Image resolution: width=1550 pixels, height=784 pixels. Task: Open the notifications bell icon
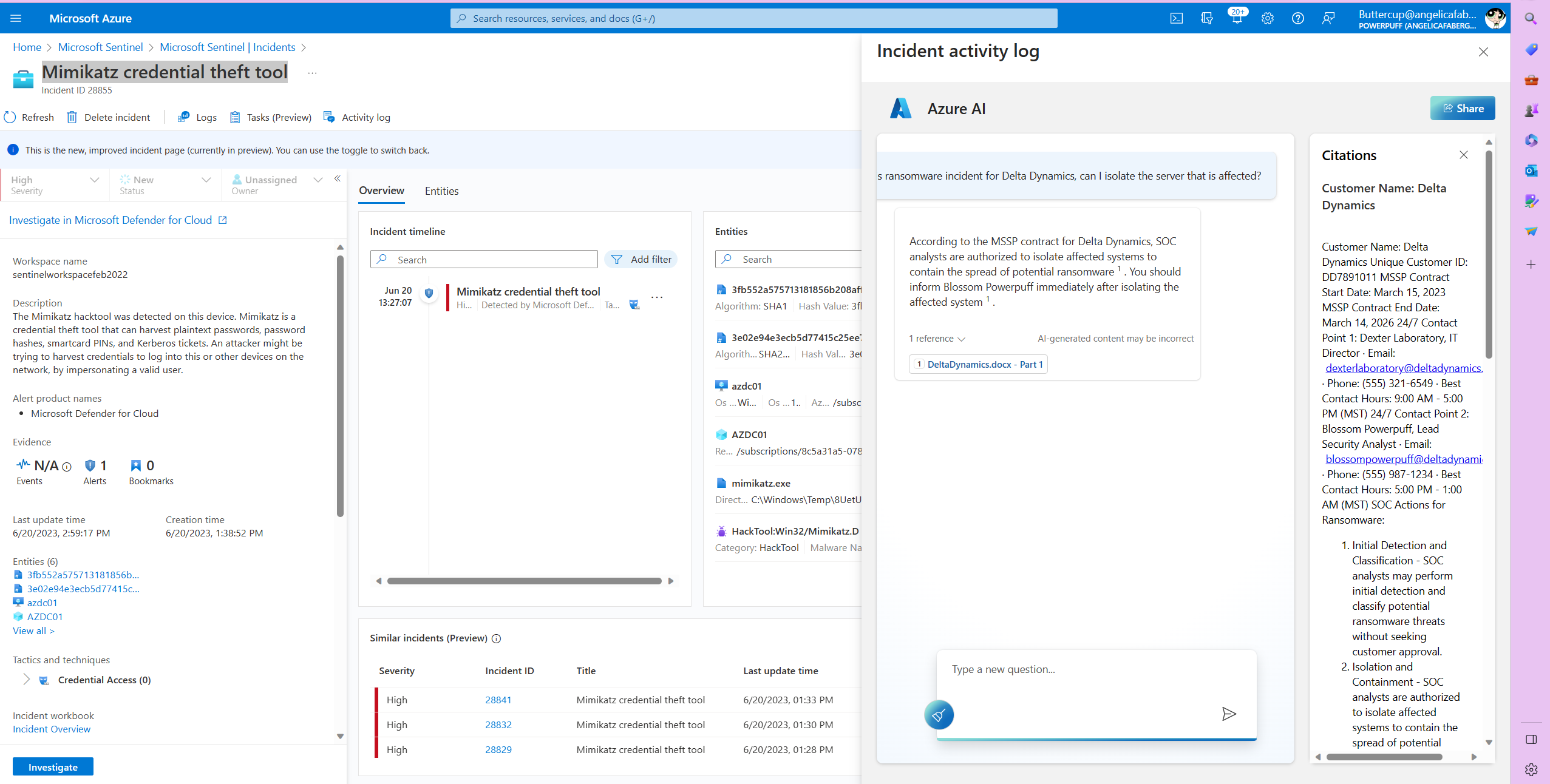[1236, 18]
